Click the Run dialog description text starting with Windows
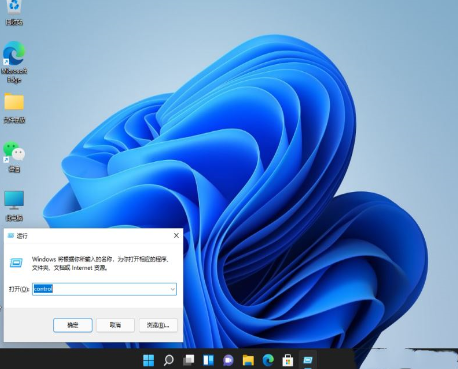The height and width of the screenshot is (369, 458). 101,263
